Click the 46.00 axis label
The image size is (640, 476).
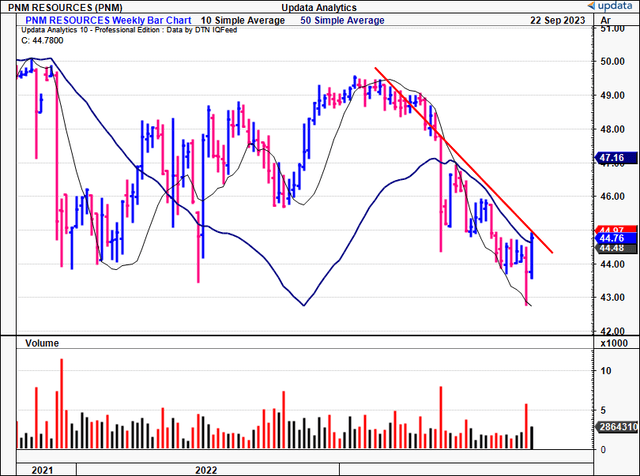coord(612,196)
